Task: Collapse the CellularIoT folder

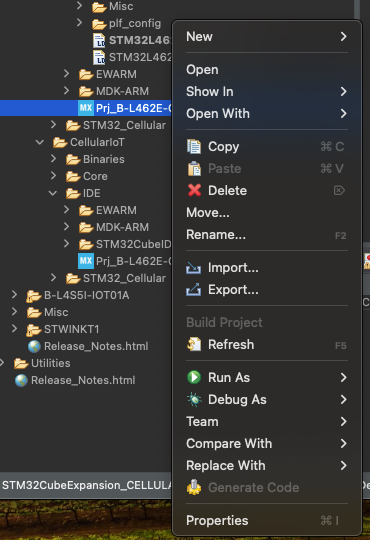Action: pos(40,142)
